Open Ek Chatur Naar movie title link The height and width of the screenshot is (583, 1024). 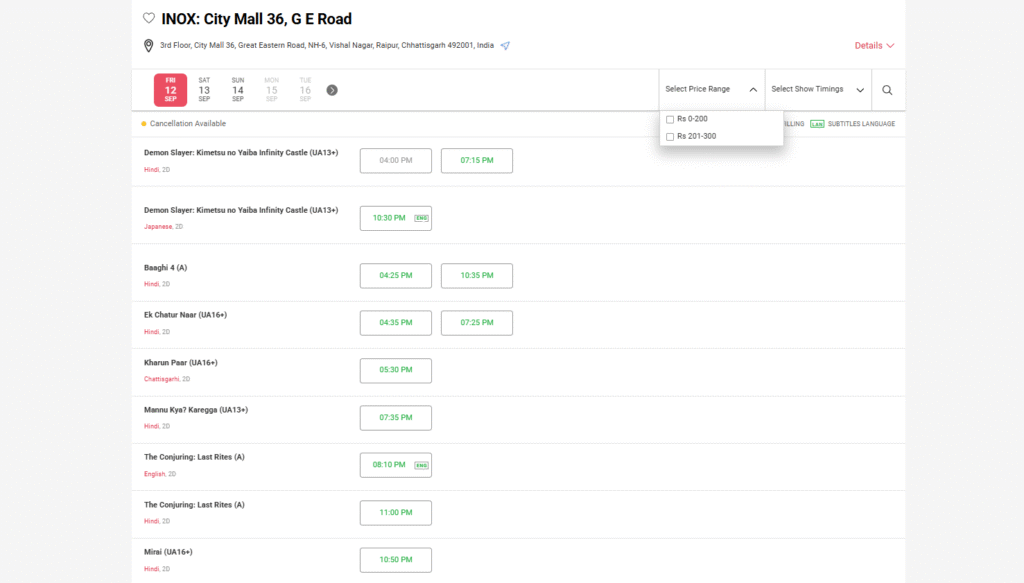coord(185,315)
